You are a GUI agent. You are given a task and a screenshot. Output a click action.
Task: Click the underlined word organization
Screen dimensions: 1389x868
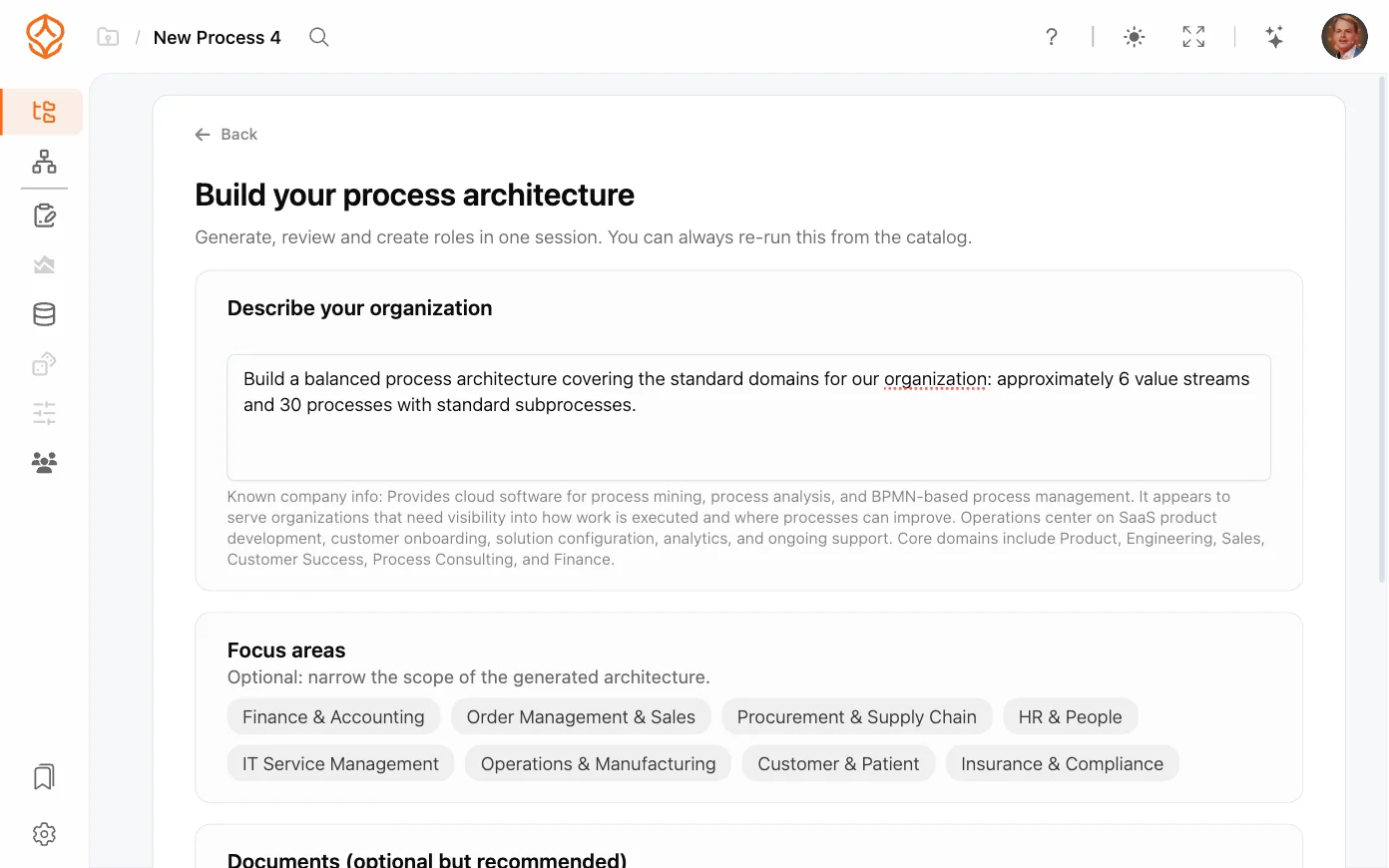click(x=935, y=379)
